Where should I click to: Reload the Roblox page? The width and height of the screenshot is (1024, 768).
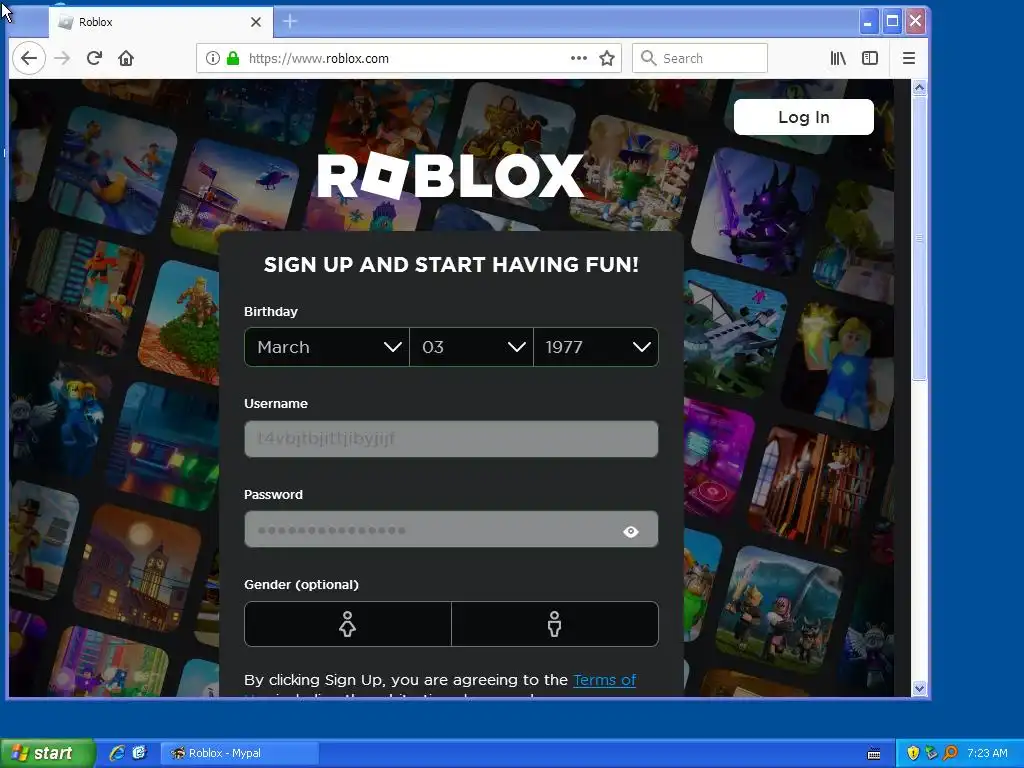coord(94,58)
